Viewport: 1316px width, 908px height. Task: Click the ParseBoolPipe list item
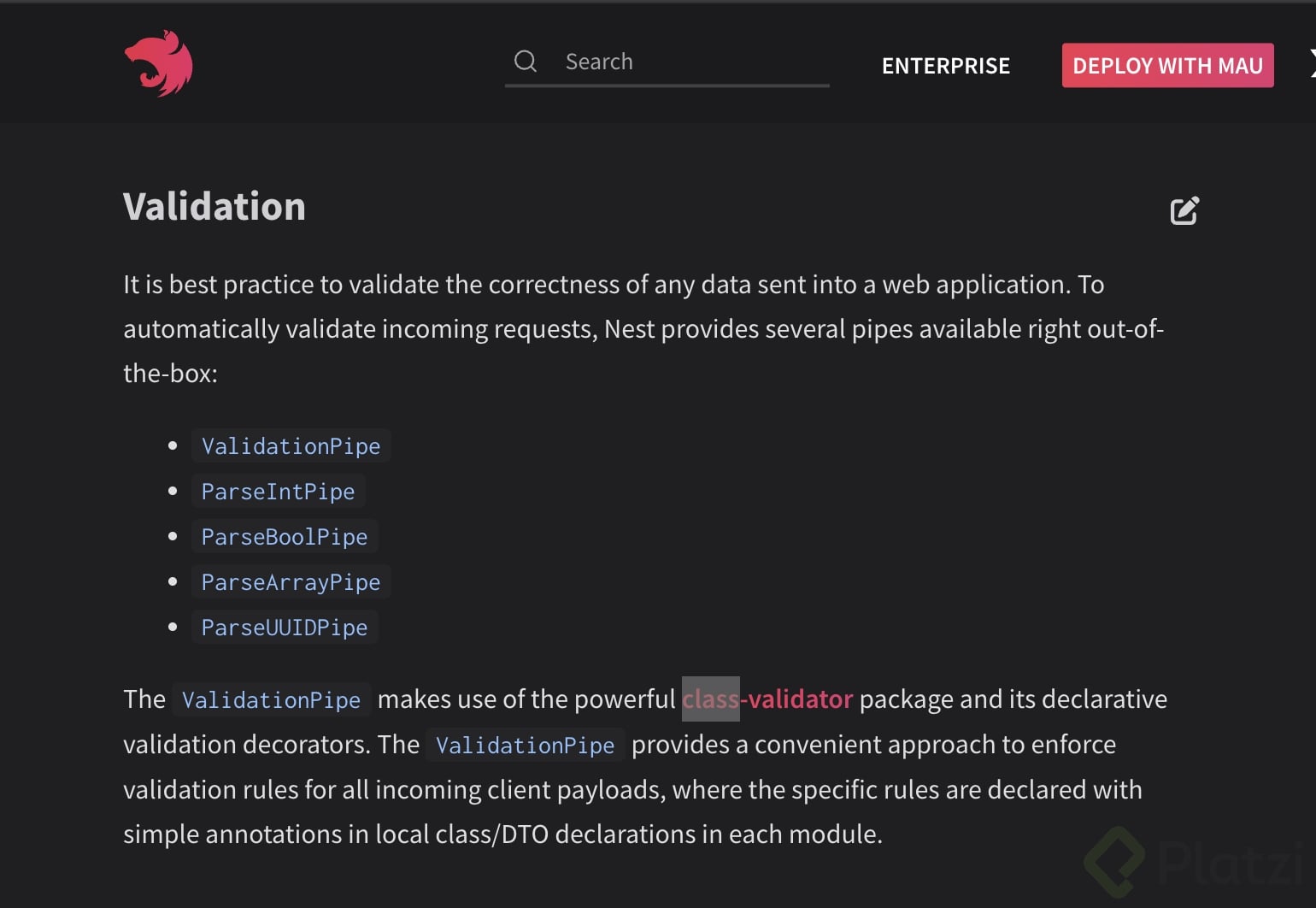[x=285, y=537]
